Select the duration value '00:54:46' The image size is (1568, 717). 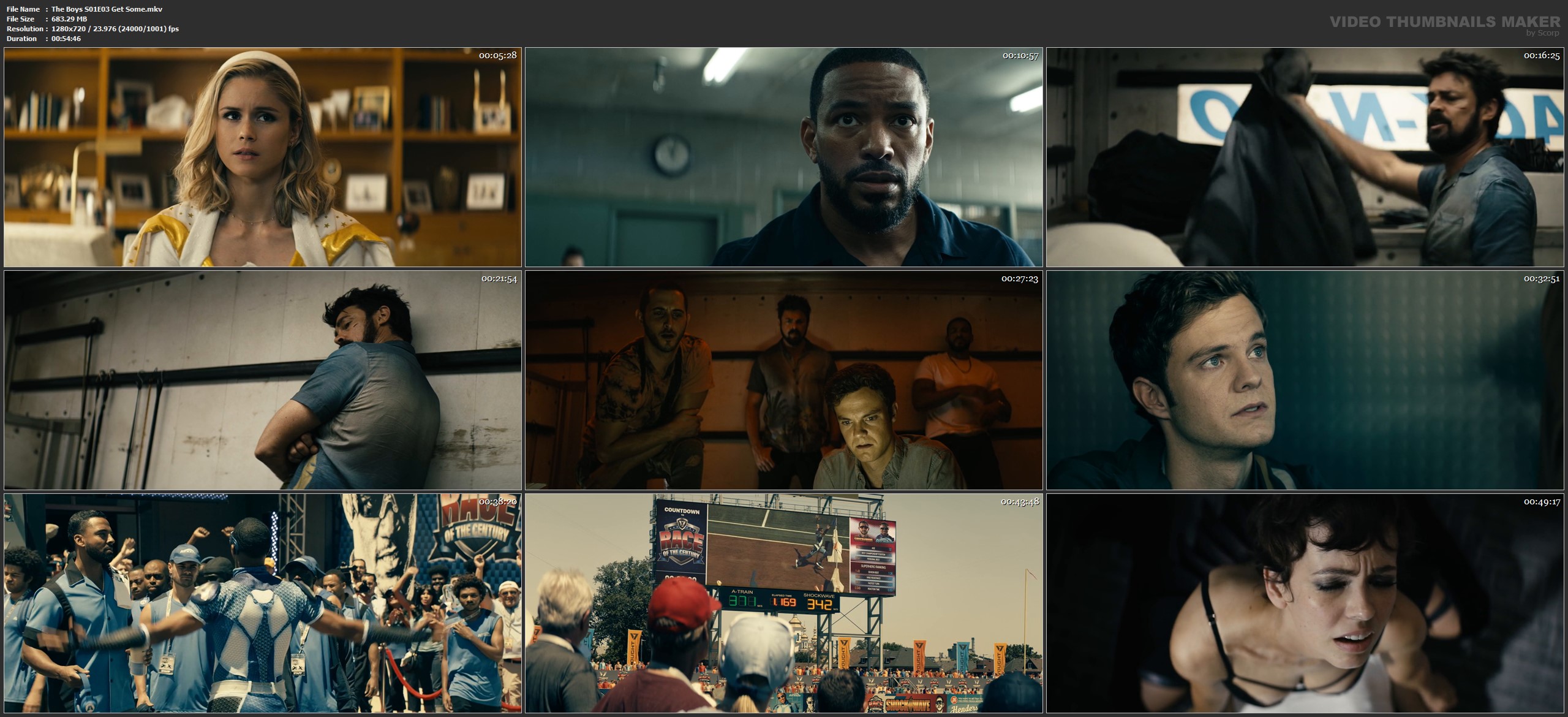click(66, 39)
